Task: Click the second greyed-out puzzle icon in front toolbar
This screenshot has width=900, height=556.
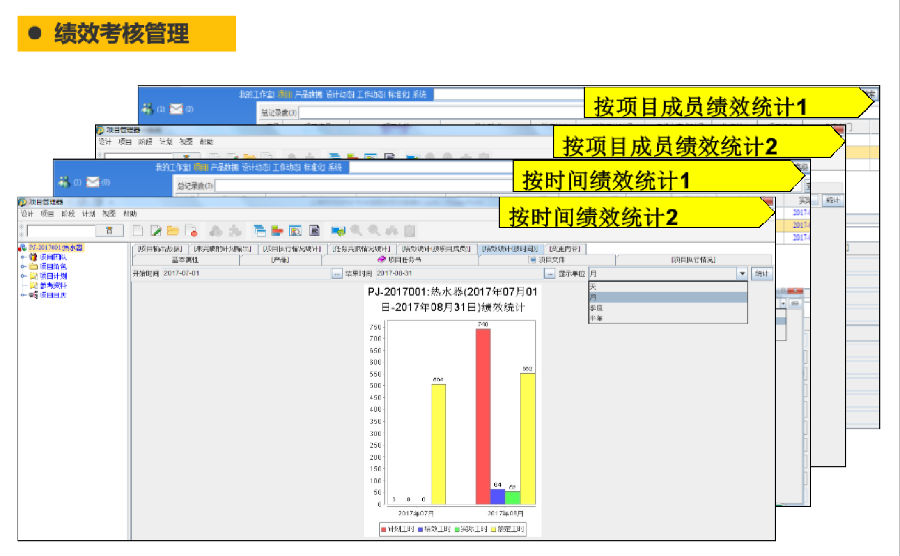Action: point(235,231)
